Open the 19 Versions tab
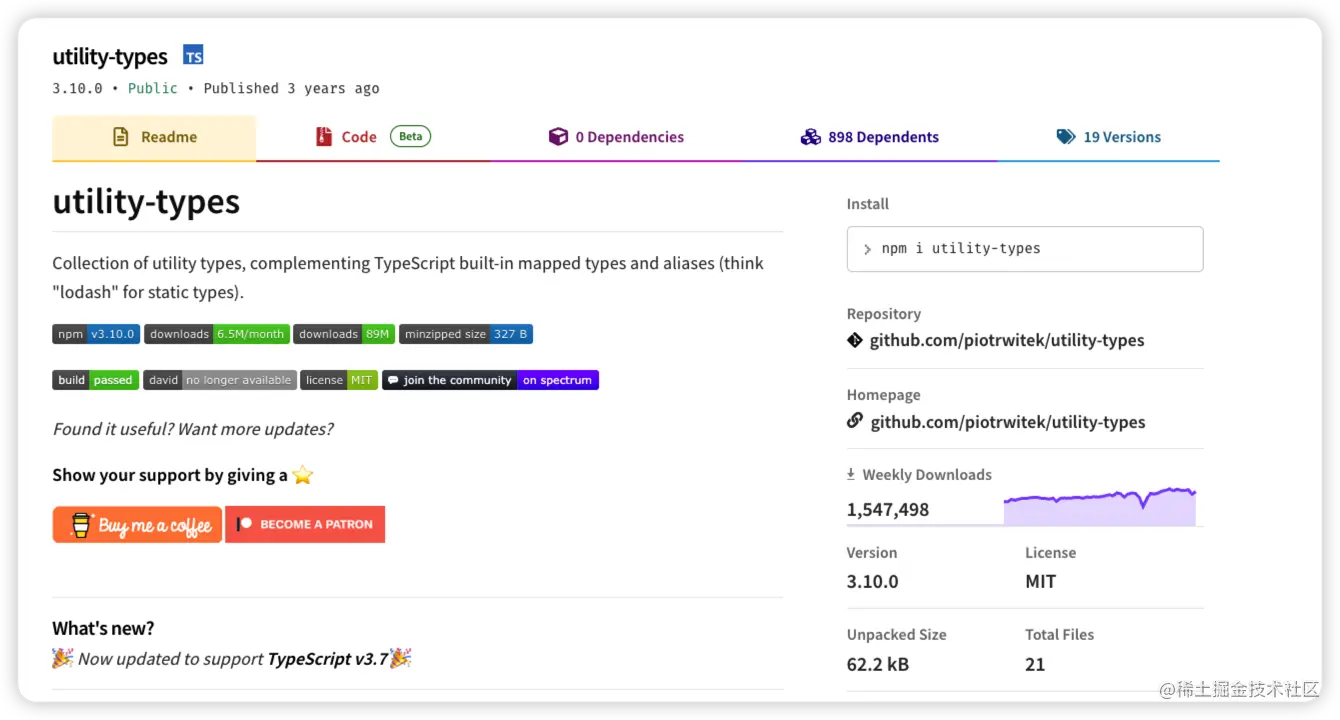The image size is (1340, 720). (1108, 137)
